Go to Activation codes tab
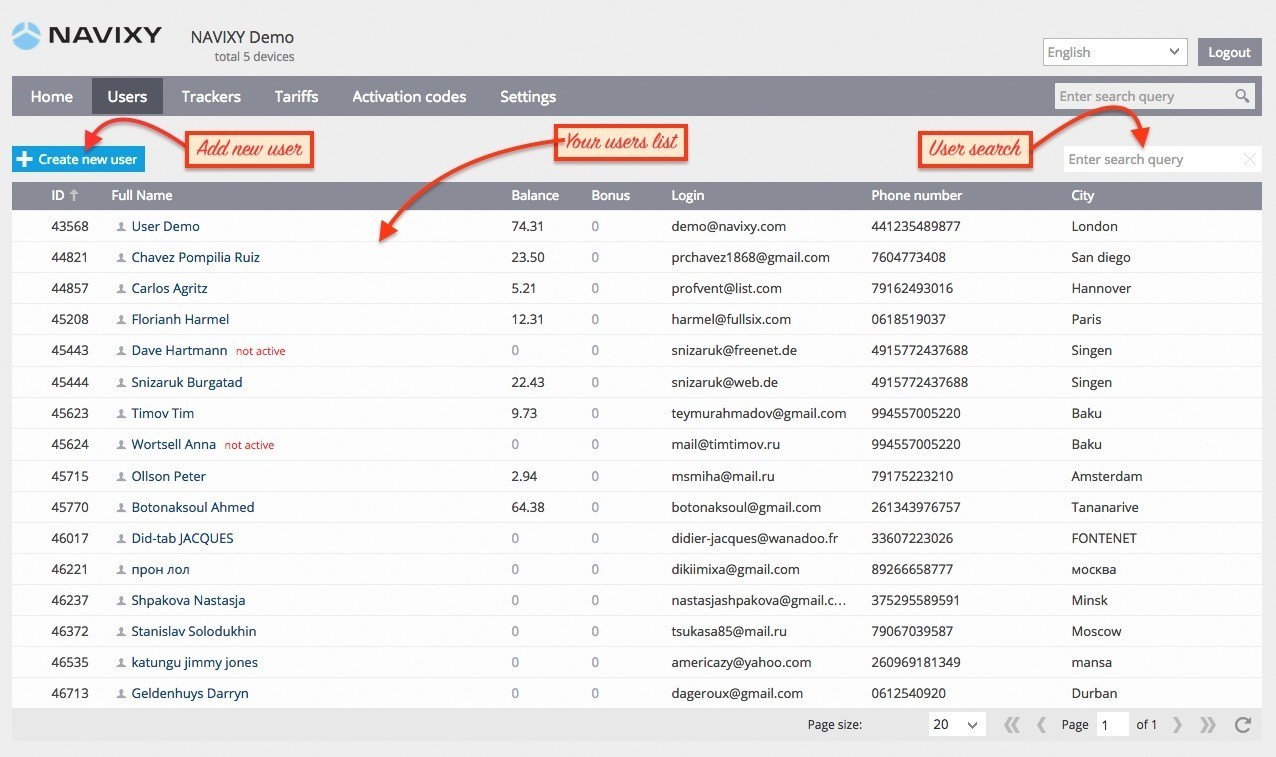 pos(409,97)
